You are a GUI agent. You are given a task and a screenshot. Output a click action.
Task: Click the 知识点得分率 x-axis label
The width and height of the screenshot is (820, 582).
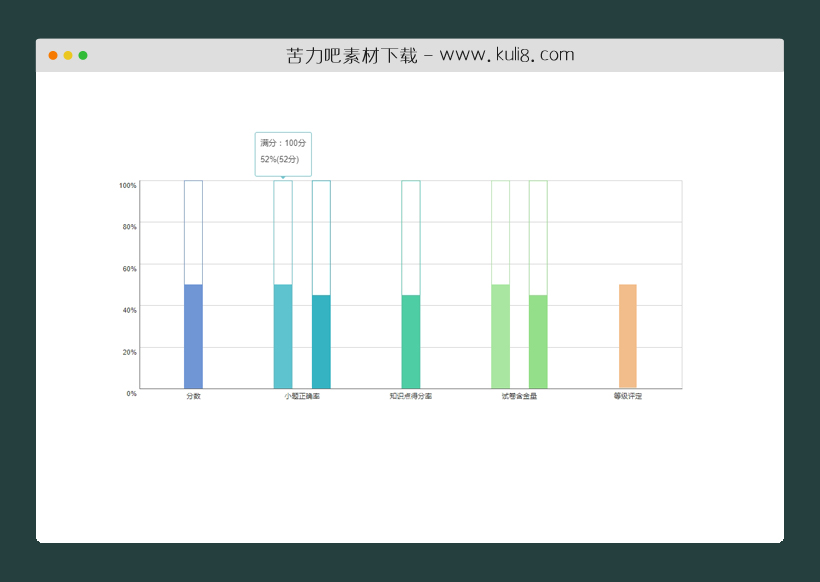tap(410, 397)
